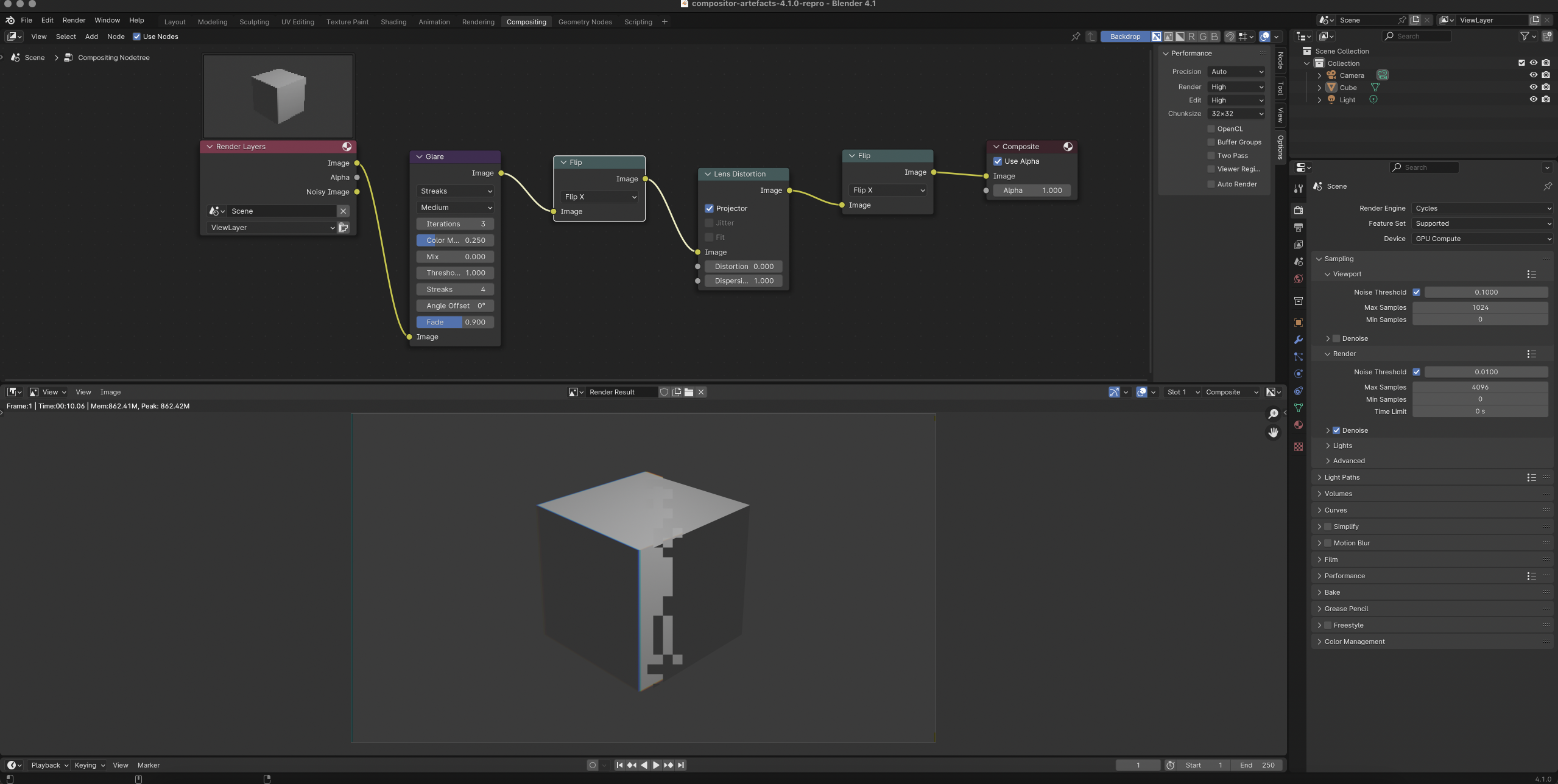Disable Use Alpha on Composite node
This screenshot has height=784, width=1558.
tap(998, 161)
